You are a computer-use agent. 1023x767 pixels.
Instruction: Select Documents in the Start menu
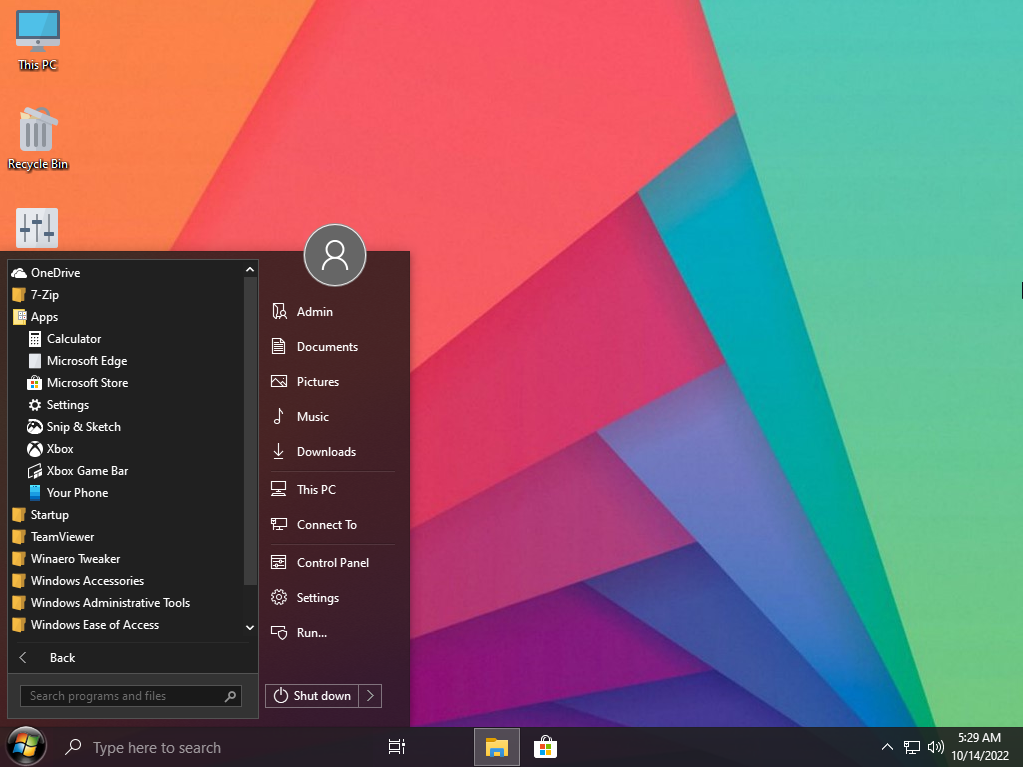(x=327, y=347)
